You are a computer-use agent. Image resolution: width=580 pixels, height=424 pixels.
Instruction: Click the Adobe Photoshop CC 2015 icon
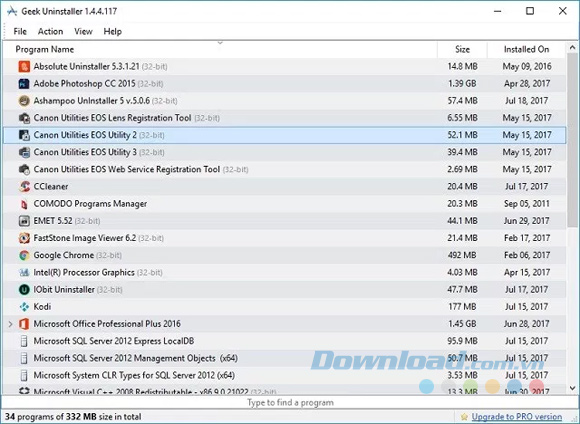[x=24, y=84]
